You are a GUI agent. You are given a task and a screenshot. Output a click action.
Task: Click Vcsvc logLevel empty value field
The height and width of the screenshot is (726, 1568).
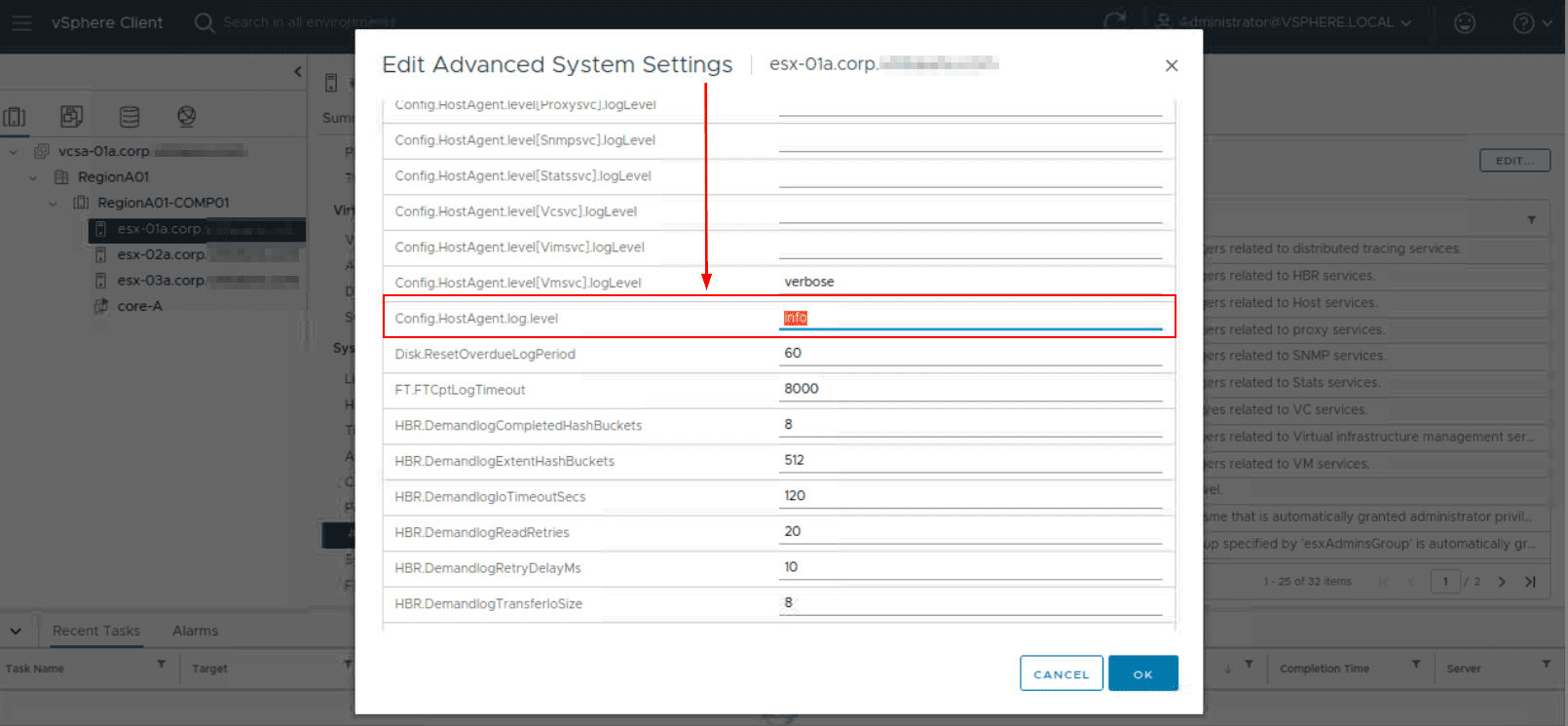tap(970, 210)
